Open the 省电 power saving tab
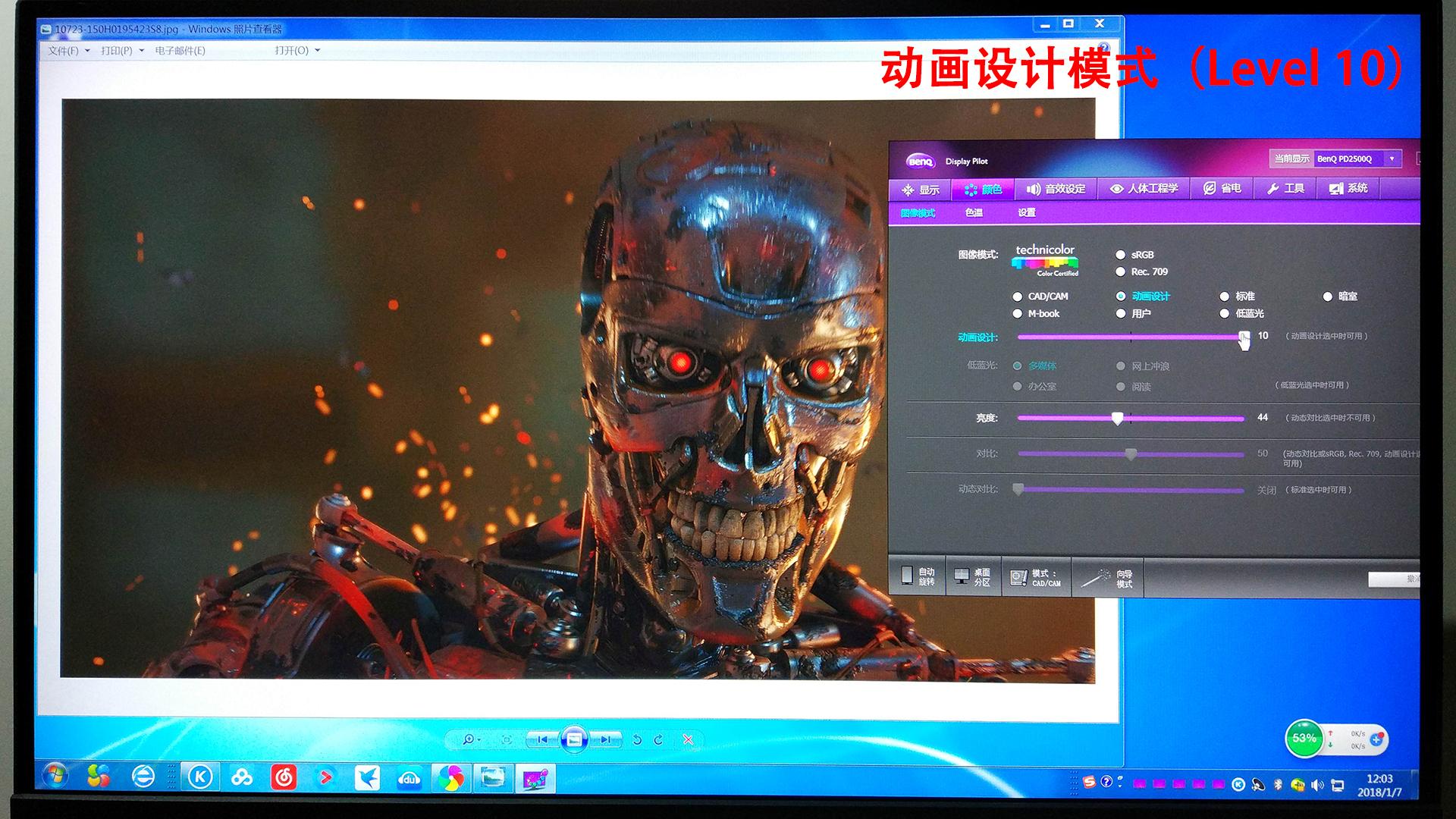The width and height of the screenshot is (1456, 819). (1222, 188)
